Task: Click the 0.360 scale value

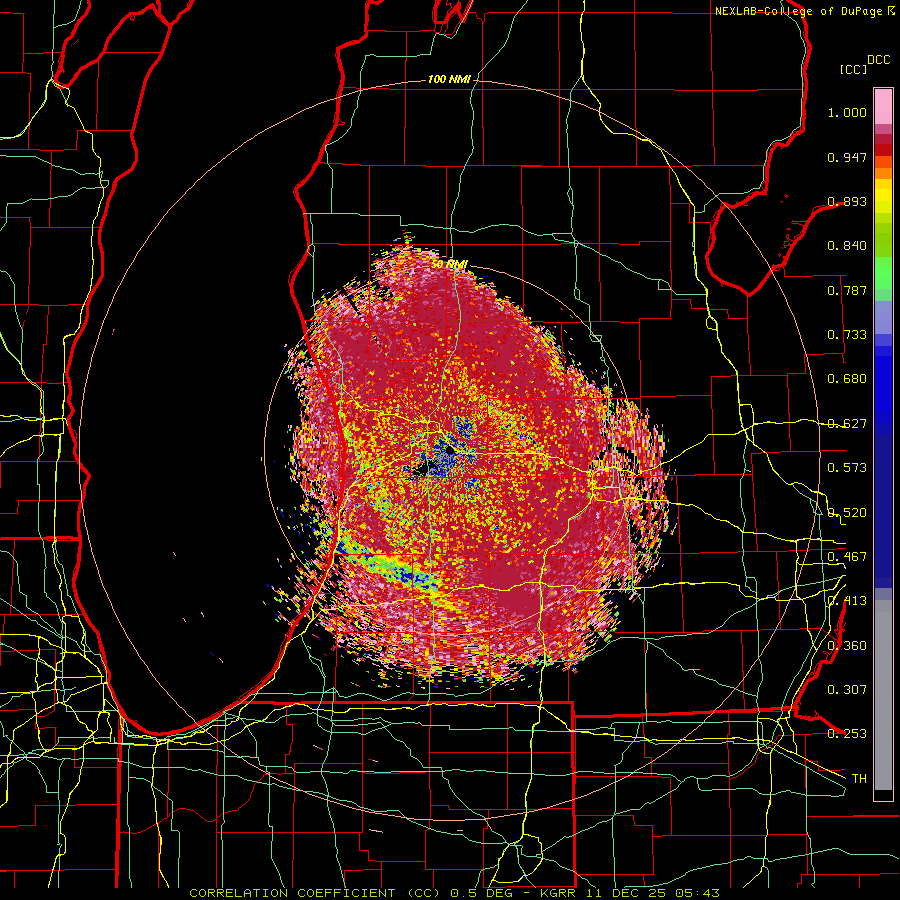Action: [x=847, y=645]
